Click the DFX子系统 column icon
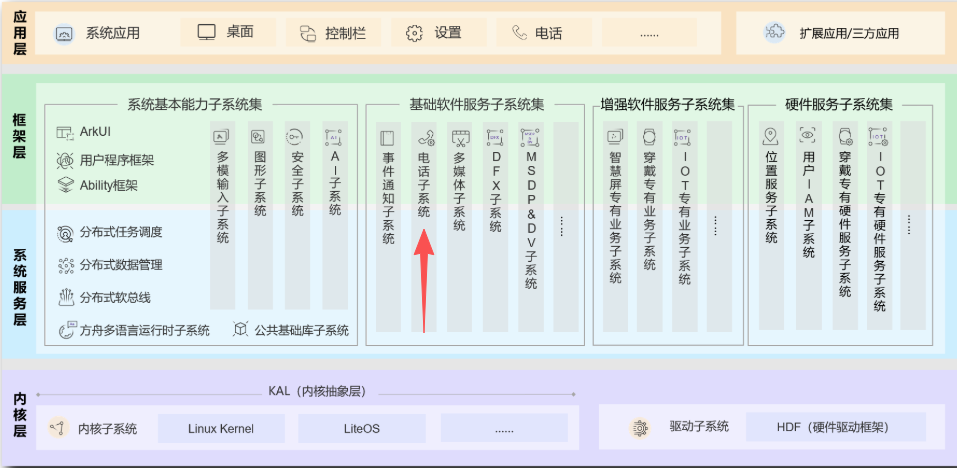Image resolution: width=957 pixels, height=468 pixels. [x=494, y=137]
